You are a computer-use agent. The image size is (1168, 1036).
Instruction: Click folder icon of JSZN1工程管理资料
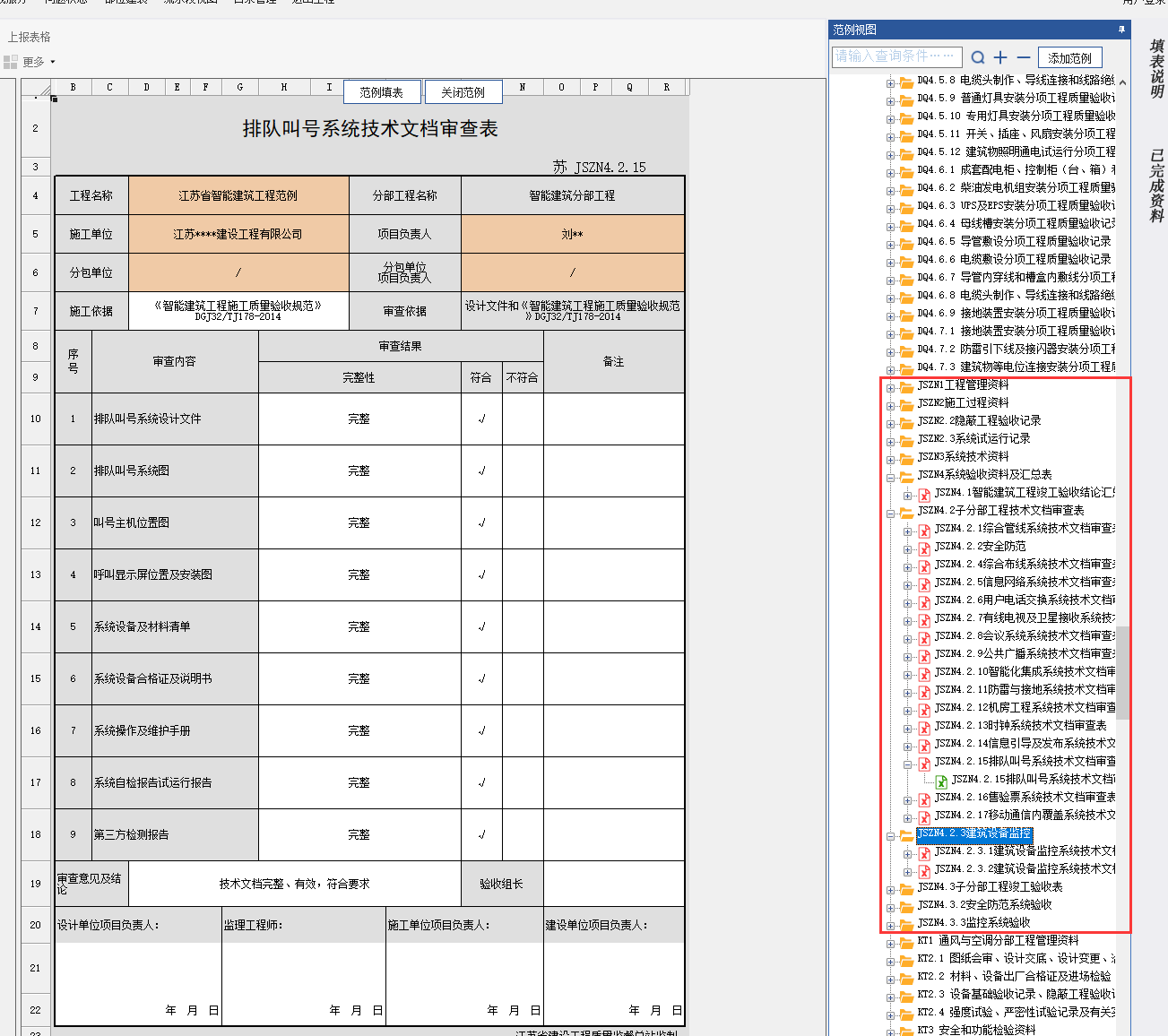(x=906, y=386)
